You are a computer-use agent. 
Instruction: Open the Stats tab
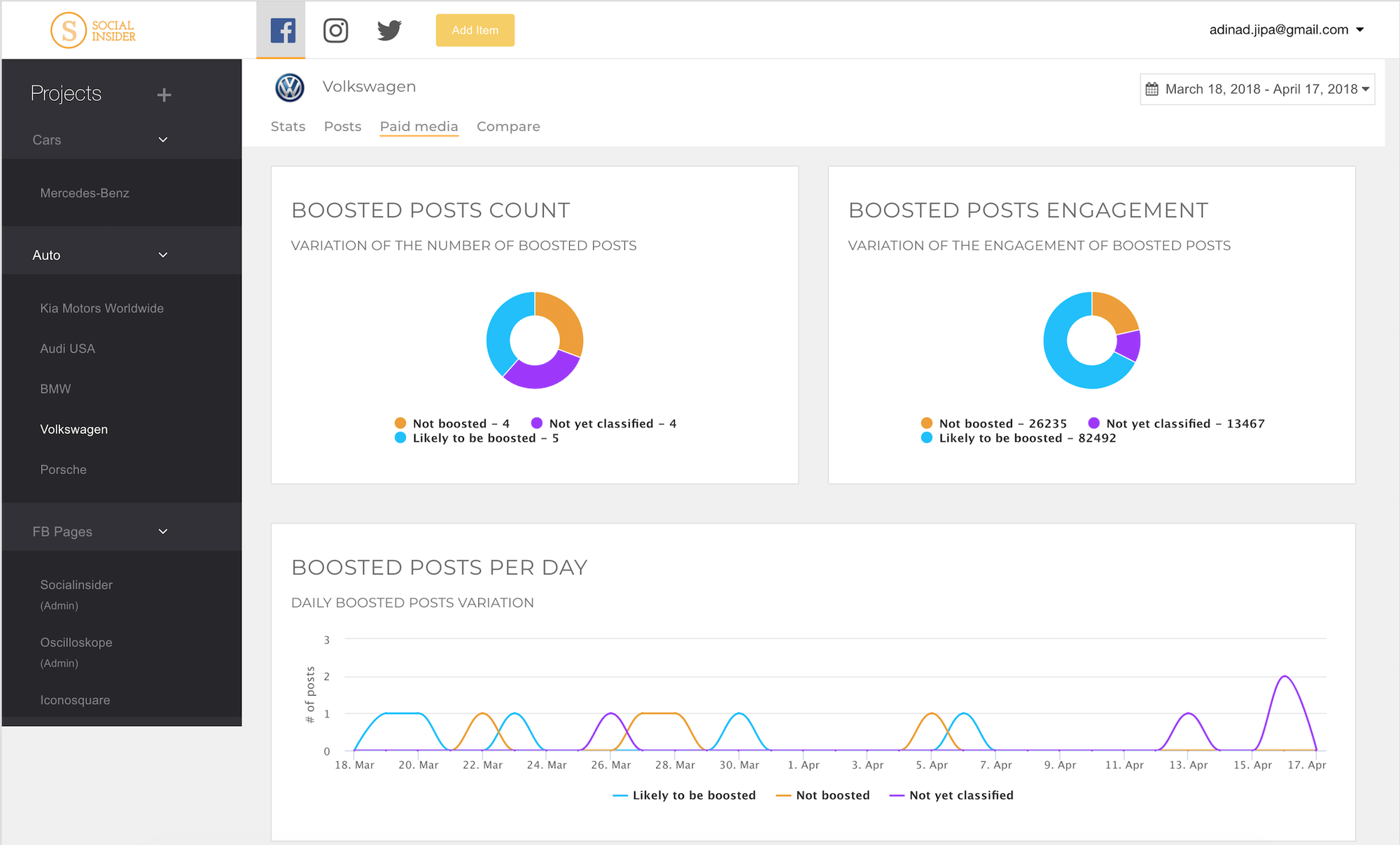tap(288, 127)
